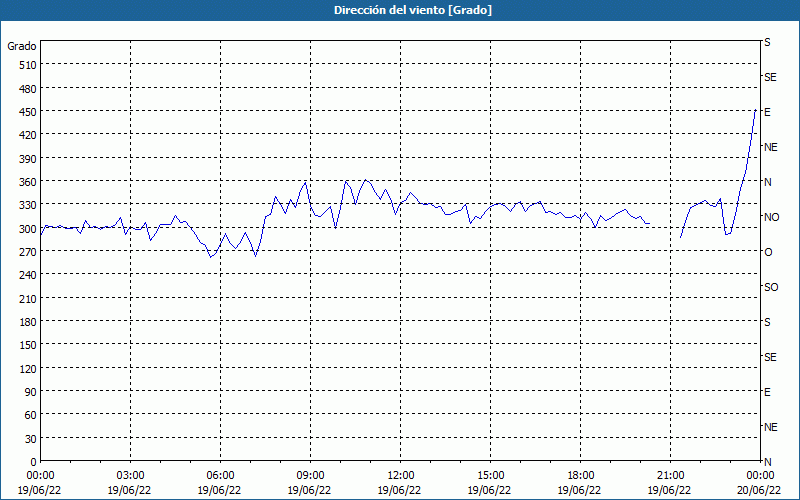
Task: Select the 06:00 time label
Action: pyautogui.click(x=220, y=476)
